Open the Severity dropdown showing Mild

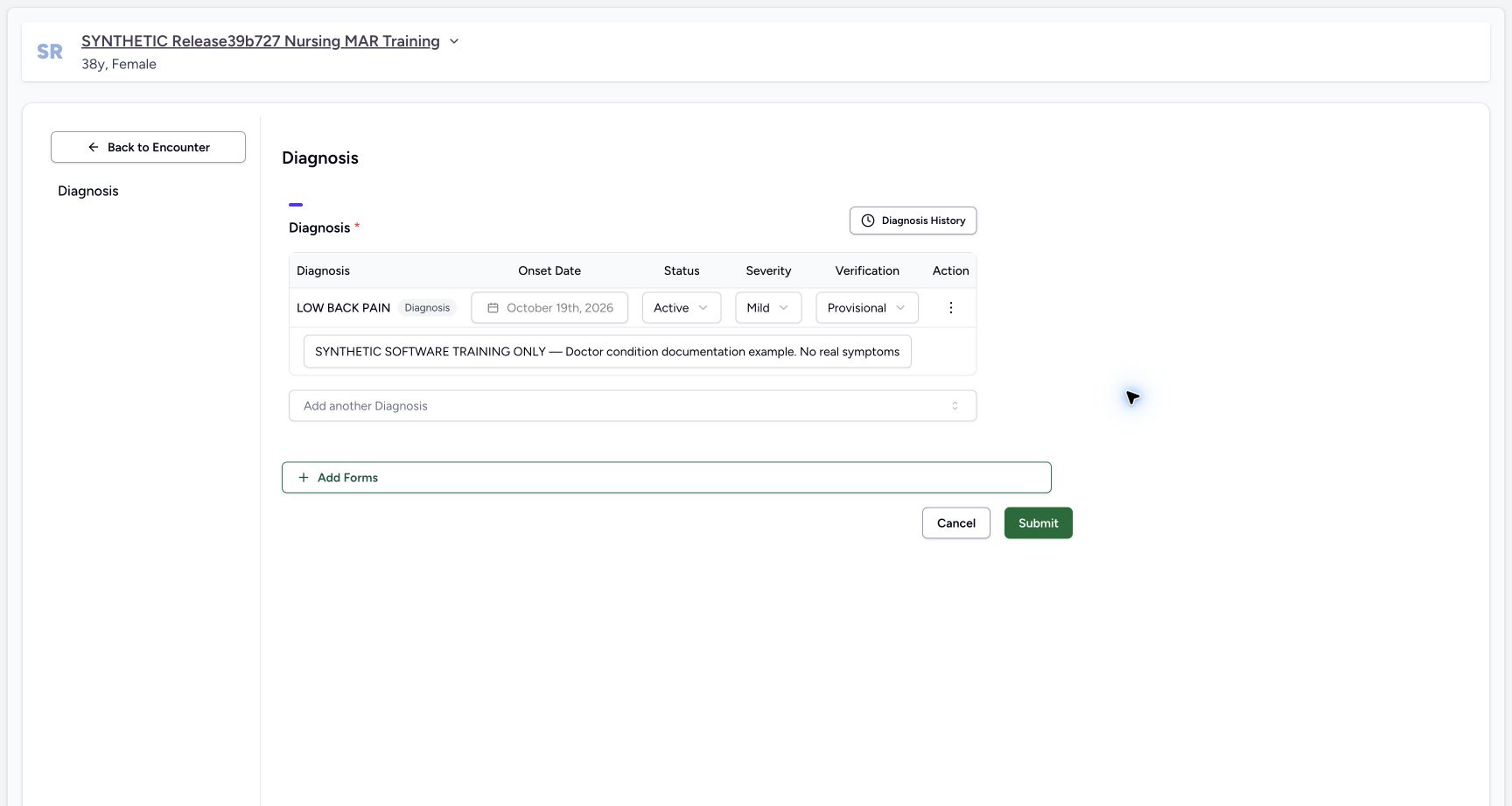[x=768, y=308]
